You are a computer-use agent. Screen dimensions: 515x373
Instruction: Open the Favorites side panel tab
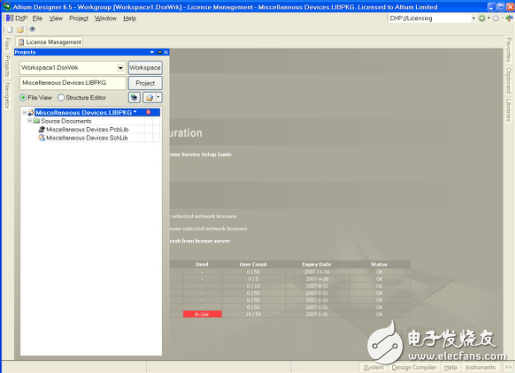point(509,50)
